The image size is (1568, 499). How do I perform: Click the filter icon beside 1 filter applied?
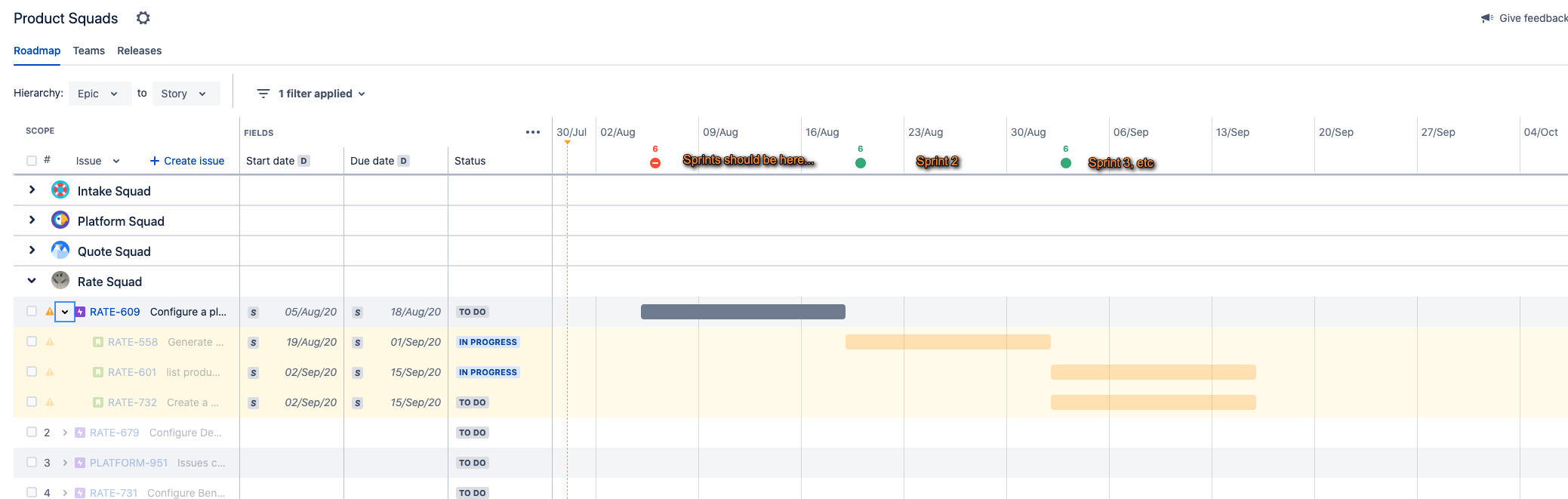coord(263,94)
